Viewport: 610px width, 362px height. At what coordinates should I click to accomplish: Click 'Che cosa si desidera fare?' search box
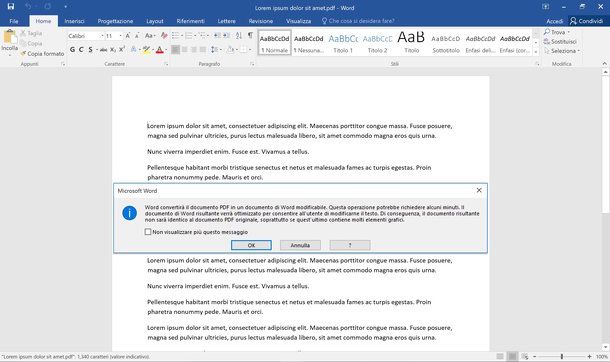point(358,21)
